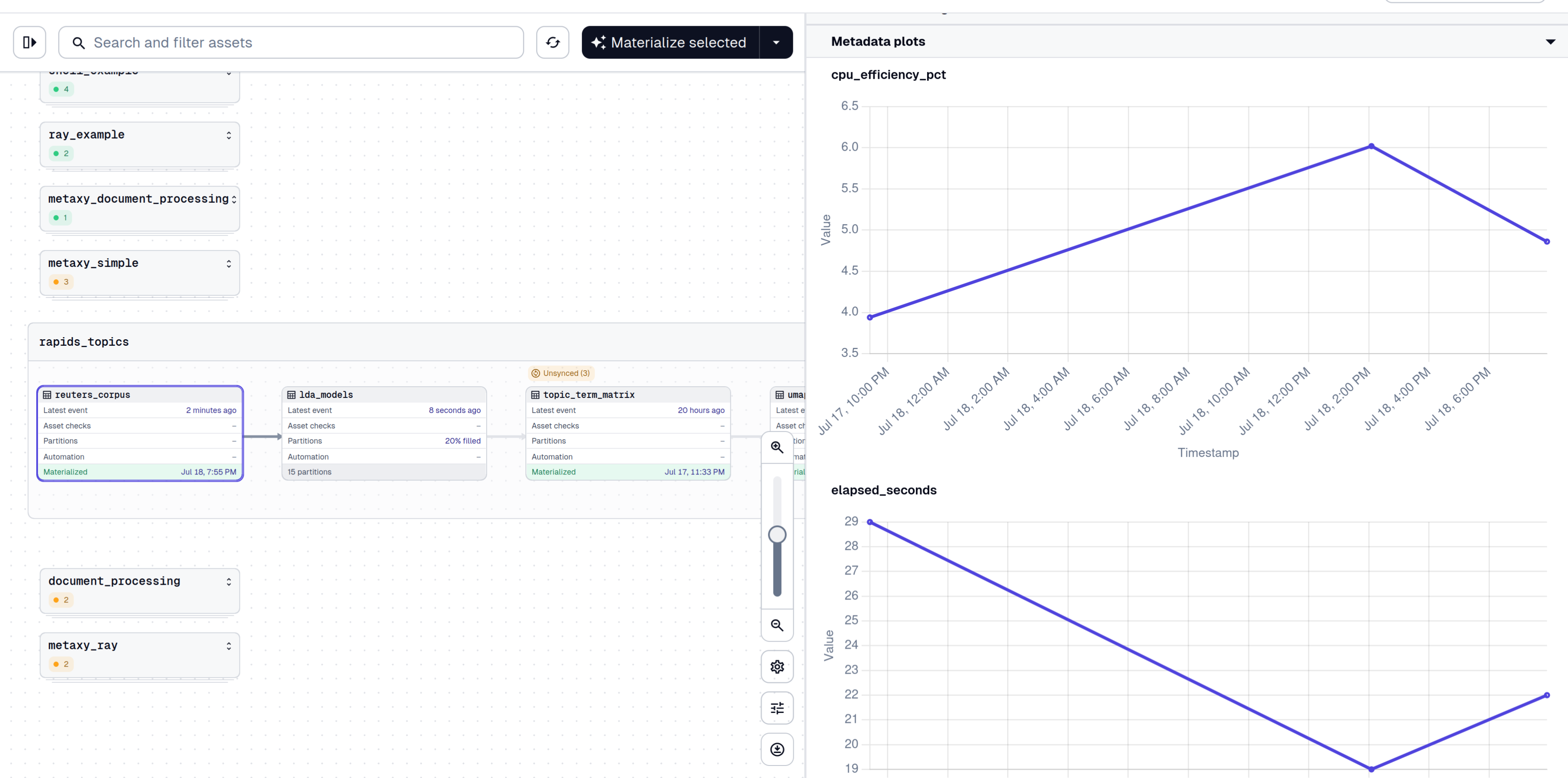Open the '2 minutes ago' latest event link
Viewport: 1568px width, 778px height.
[211, 410]
